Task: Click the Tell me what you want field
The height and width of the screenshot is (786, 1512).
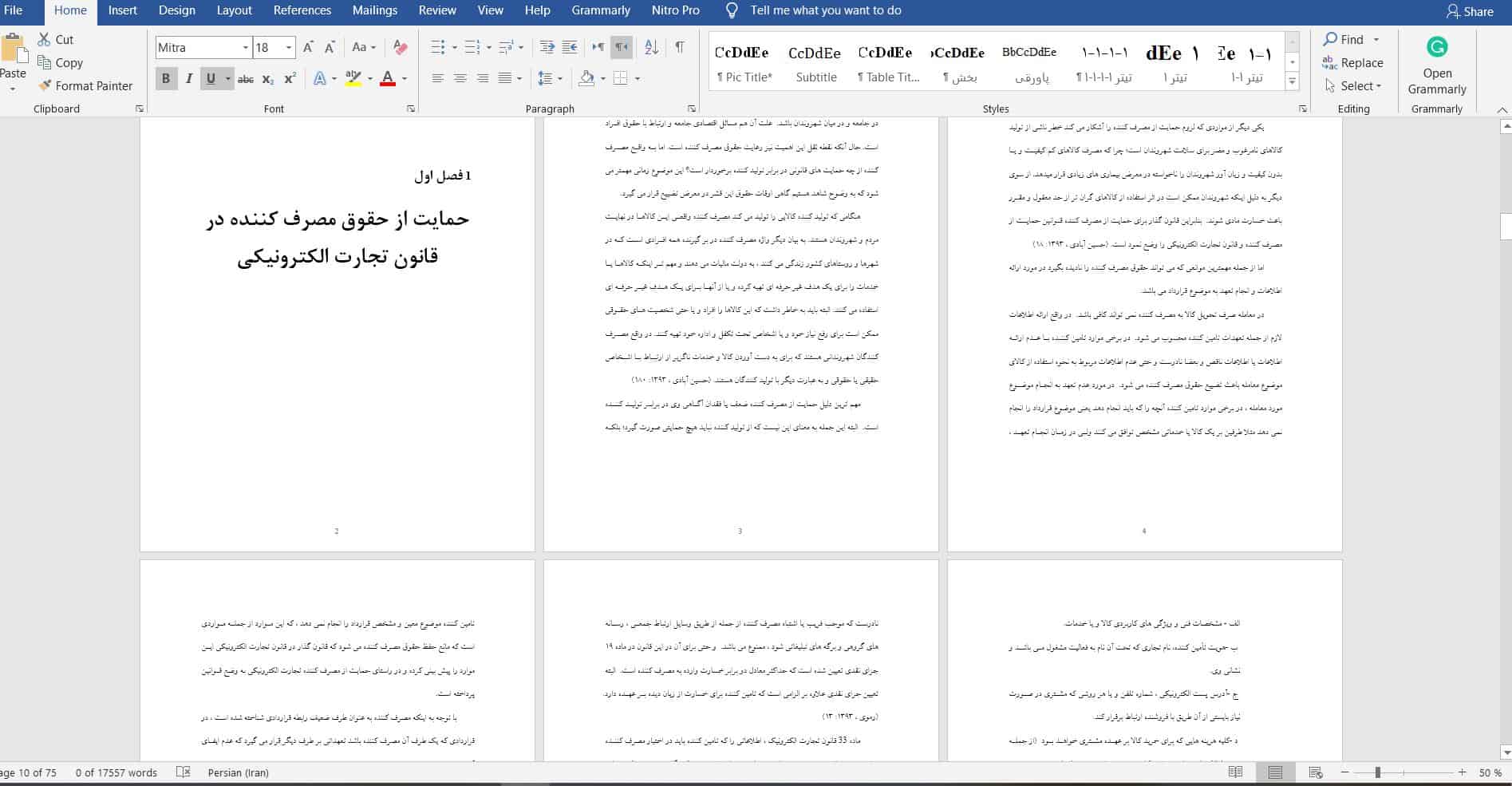Action: tap(825, 10)
